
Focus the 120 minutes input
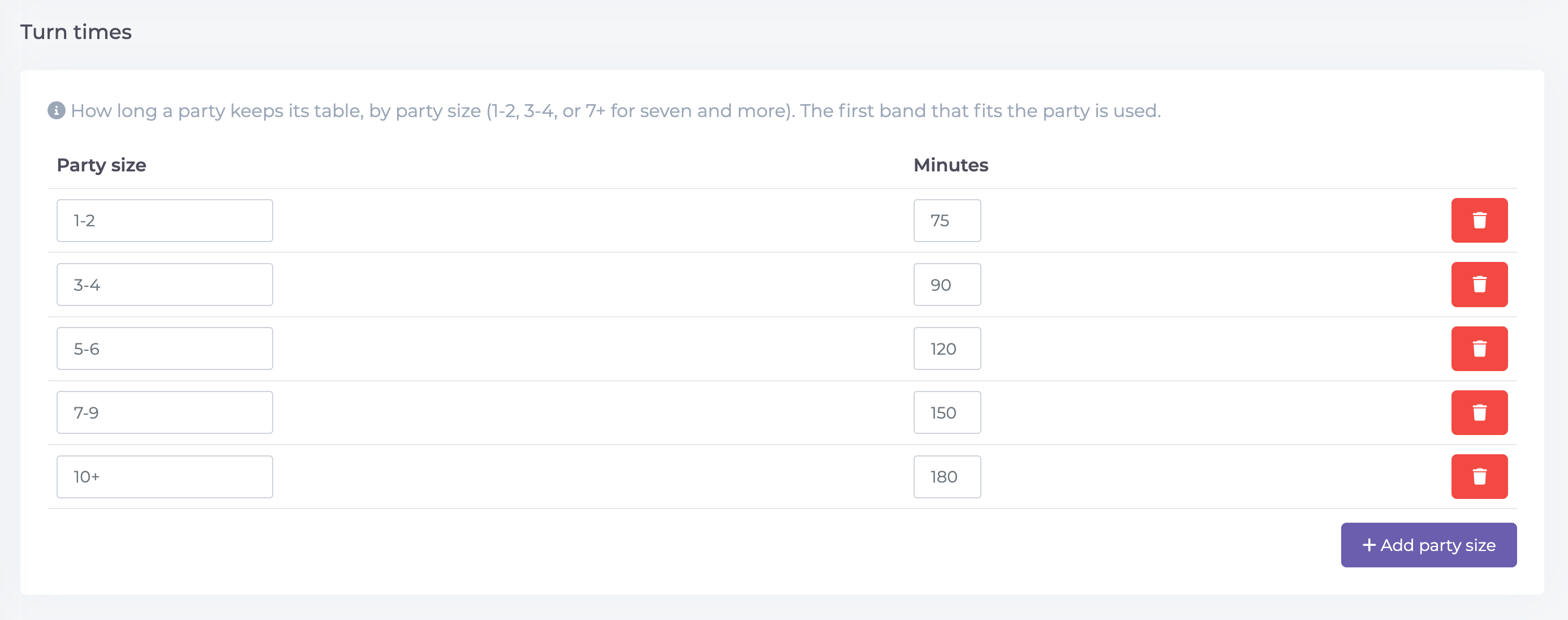947,348
